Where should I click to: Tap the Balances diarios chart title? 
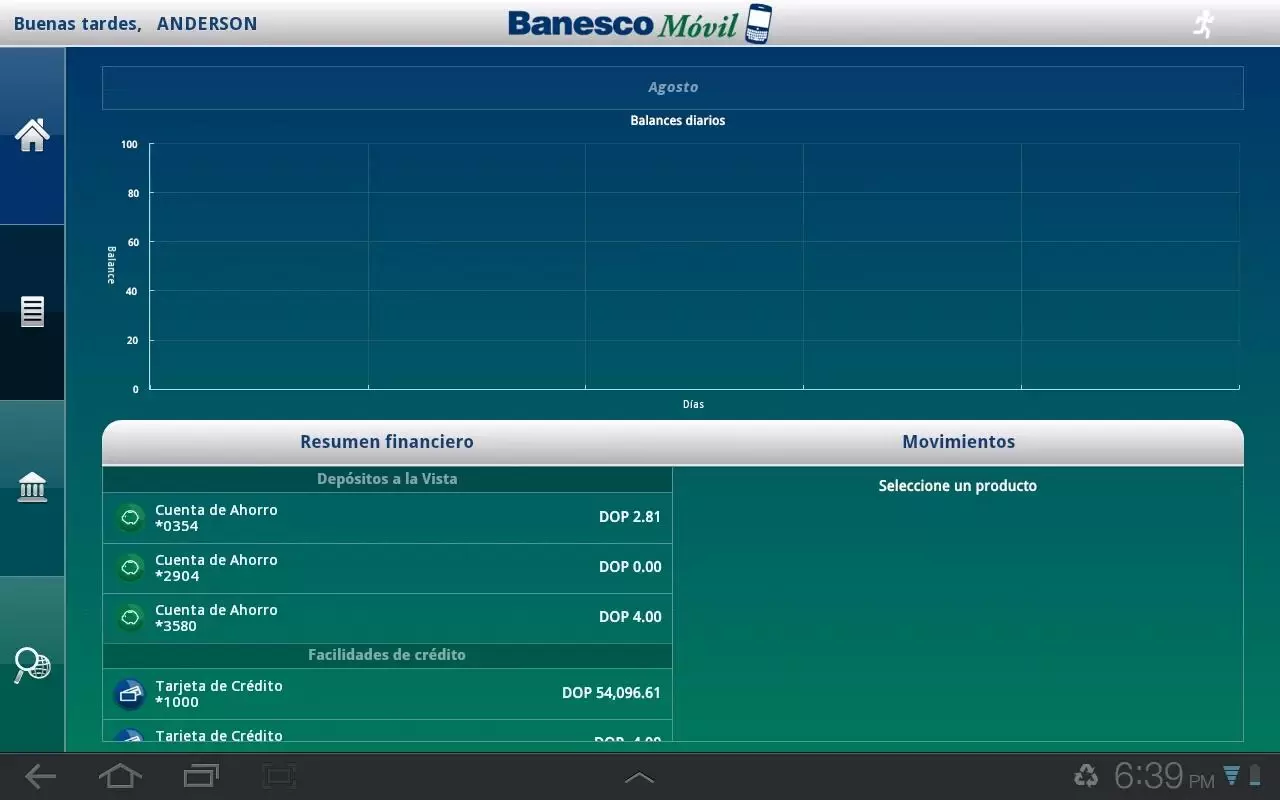coord(678,121)
